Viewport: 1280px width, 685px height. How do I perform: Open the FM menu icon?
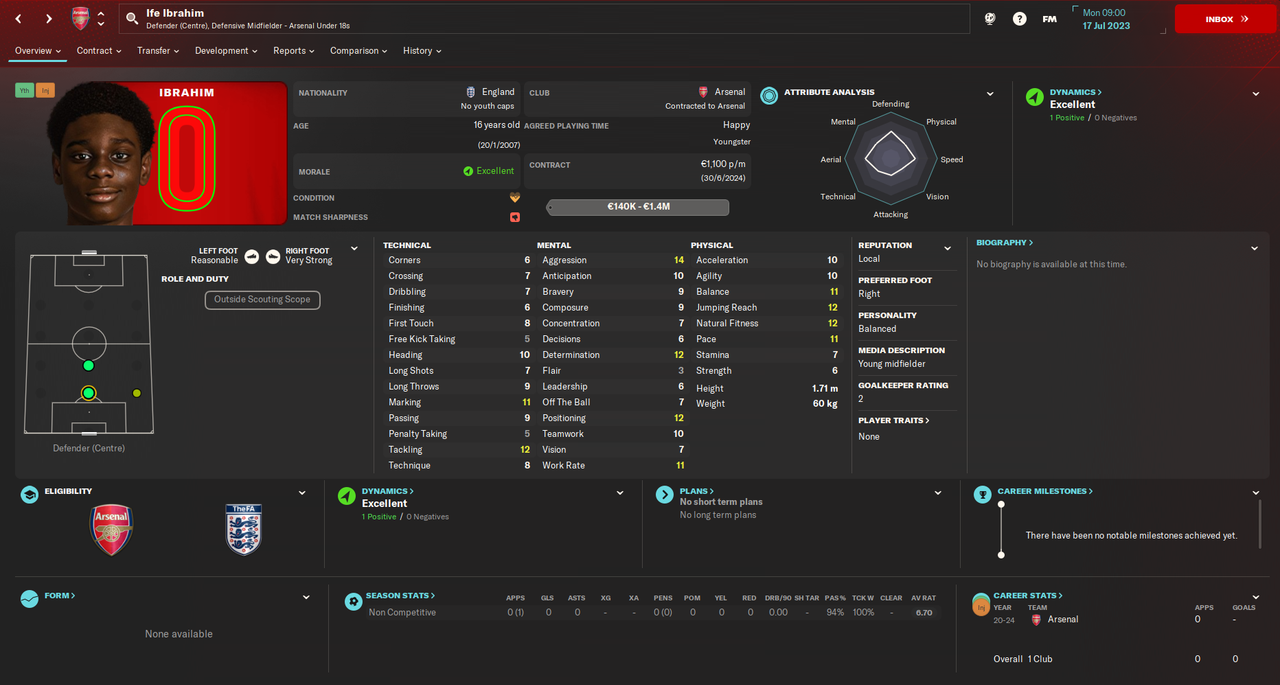coord(1049,19)
